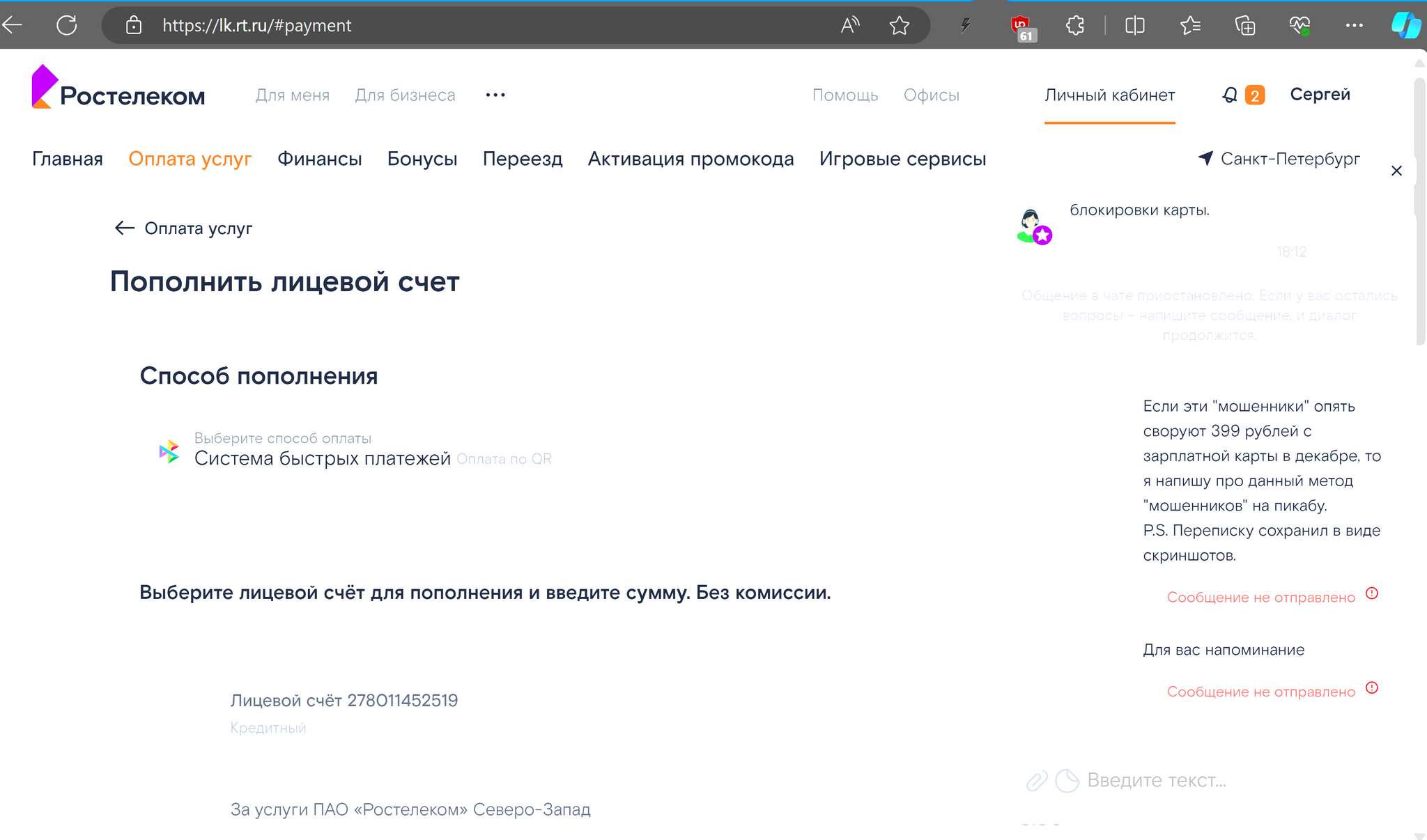Open the Extensions puzzle icon
The height and width of the screenshot is (840, 1427).
[1075, 26]
